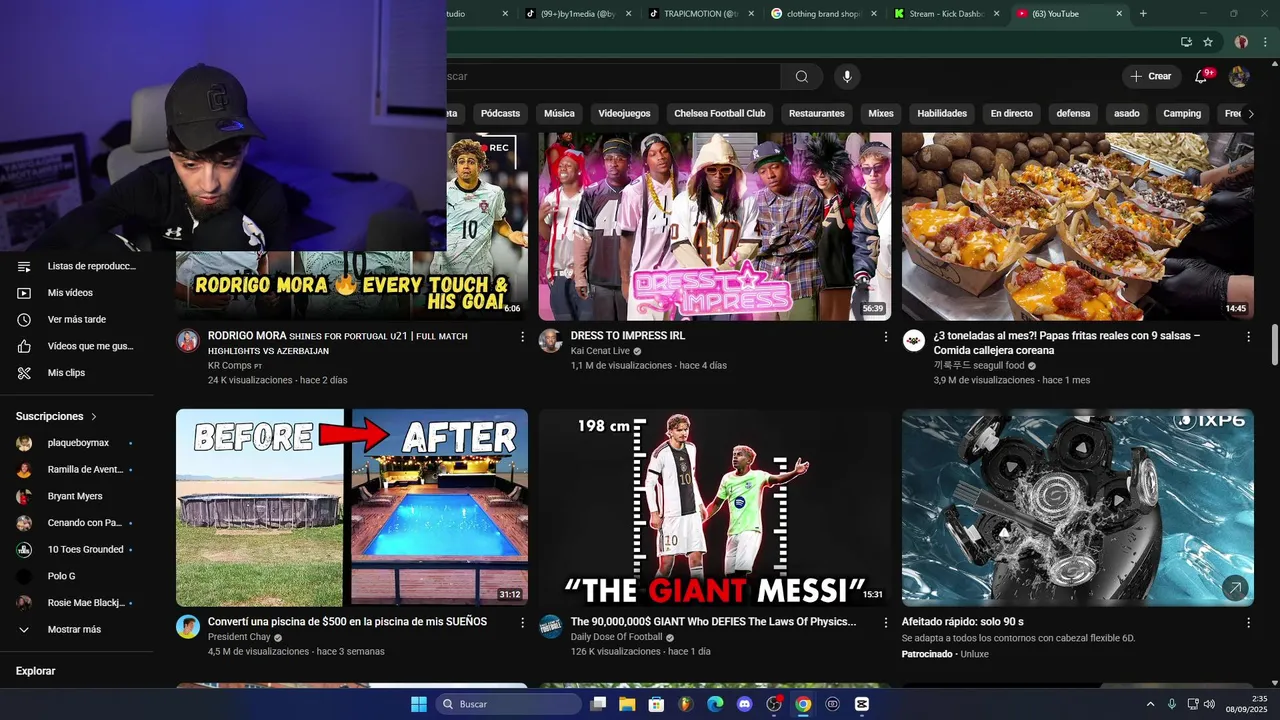Open options for RODRIGO MORA video
The image size is (1280, 720).
[x=522, y=337]
